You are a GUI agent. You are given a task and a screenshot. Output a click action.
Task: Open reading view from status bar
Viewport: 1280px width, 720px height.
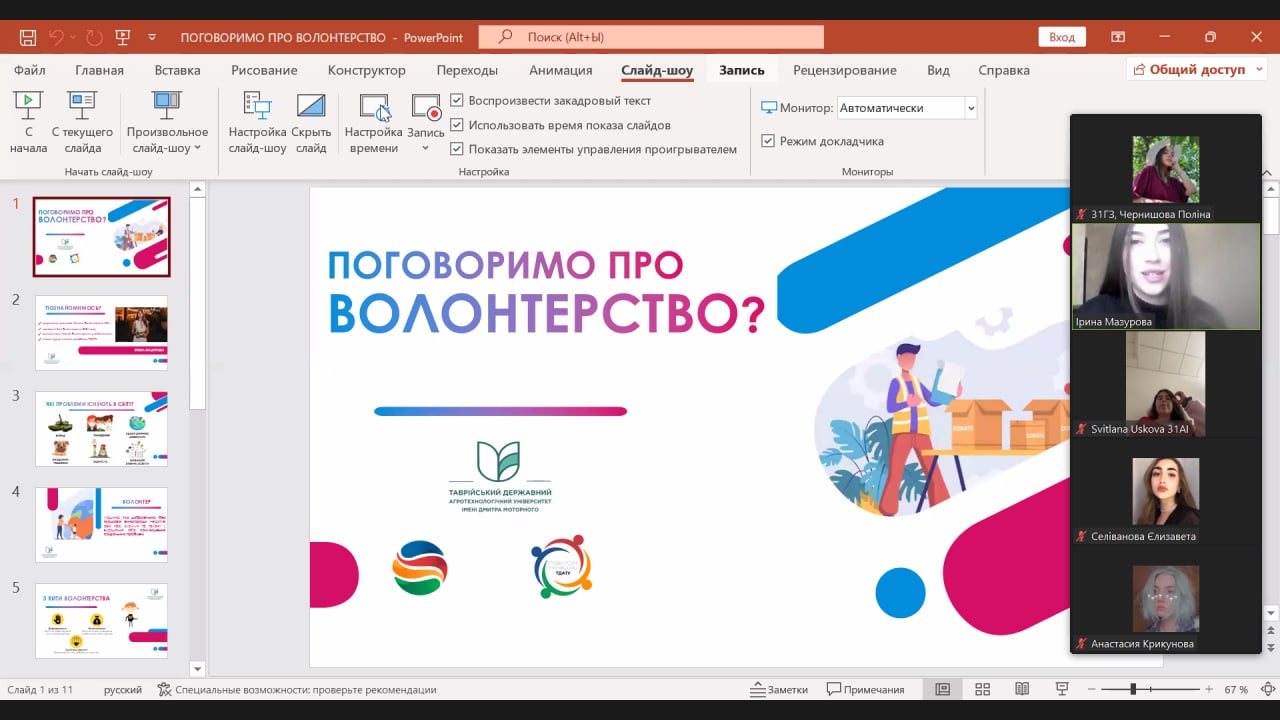(1021, 689)
